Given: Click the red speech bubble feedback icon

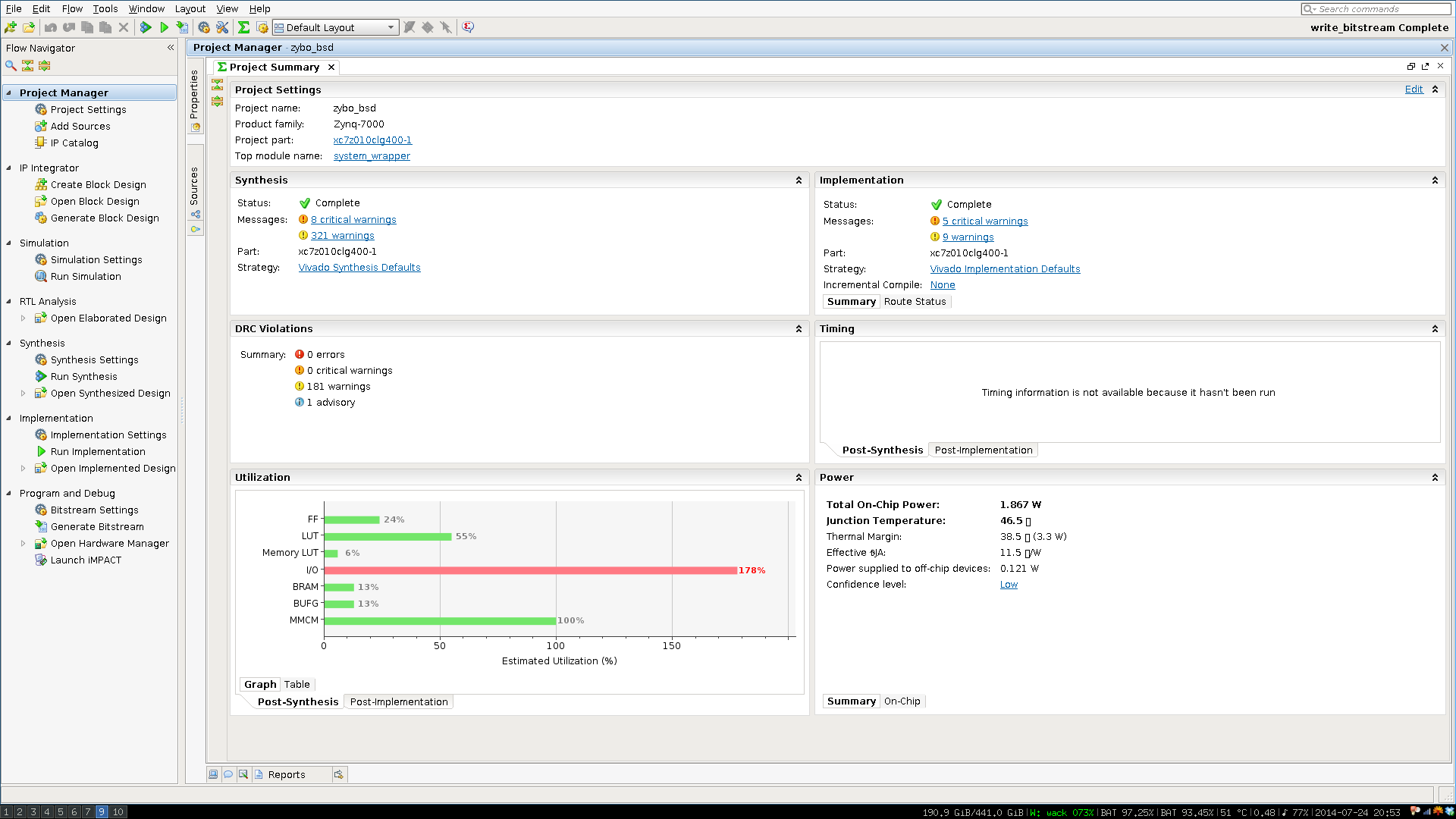Looking at the screenshot, I should 469,27.
